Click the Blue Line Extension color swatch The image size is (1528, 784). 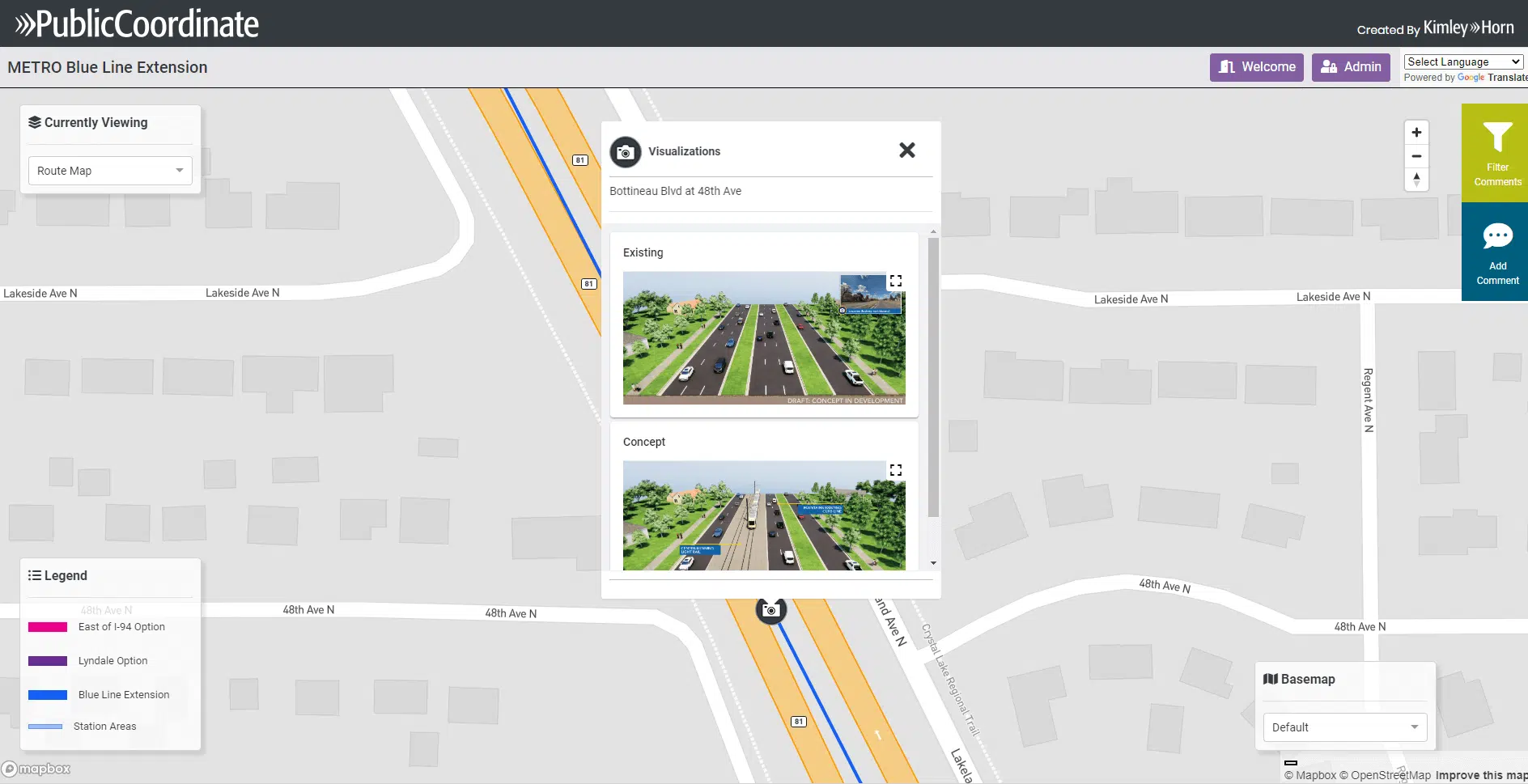48,695
